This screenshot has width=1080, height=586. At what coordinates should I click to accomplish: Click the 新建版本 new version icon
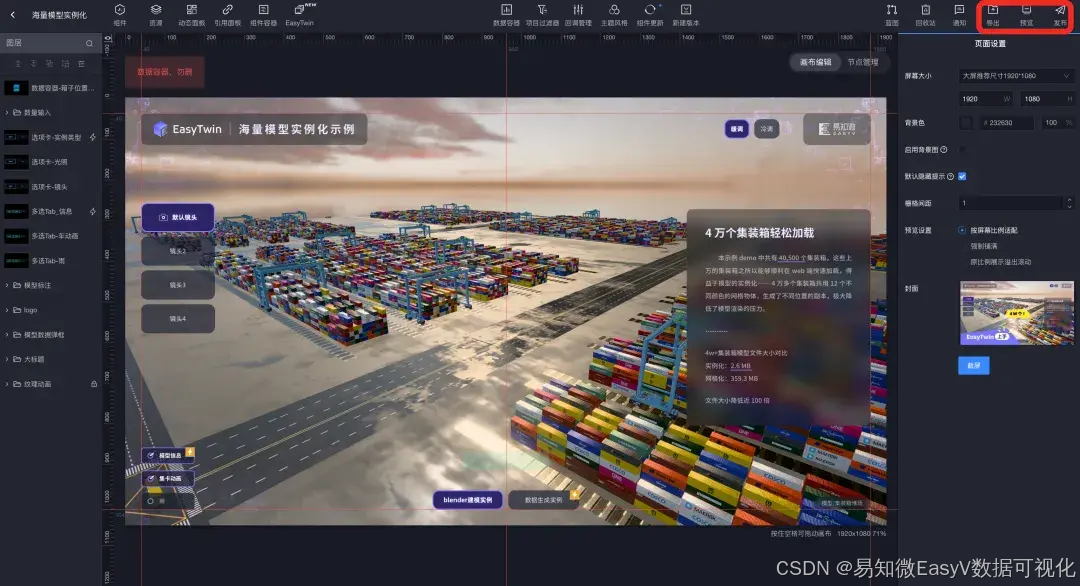coord(686,10)
